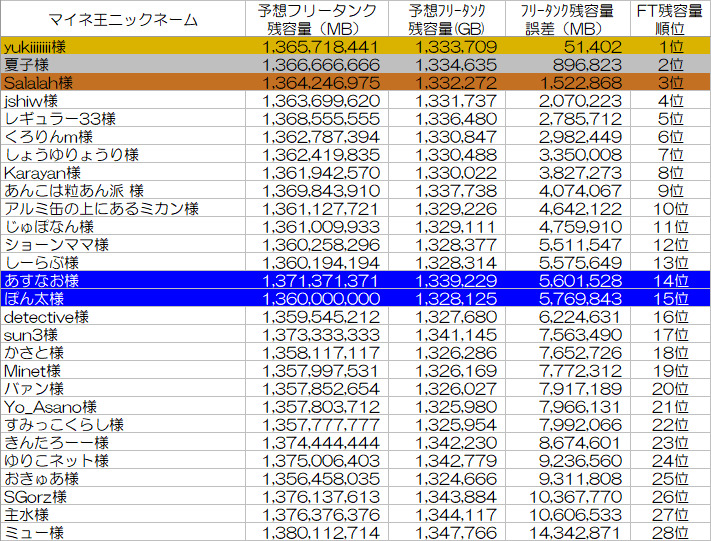Click the 1,380,112.714 MB value cell

coord(321,533)
